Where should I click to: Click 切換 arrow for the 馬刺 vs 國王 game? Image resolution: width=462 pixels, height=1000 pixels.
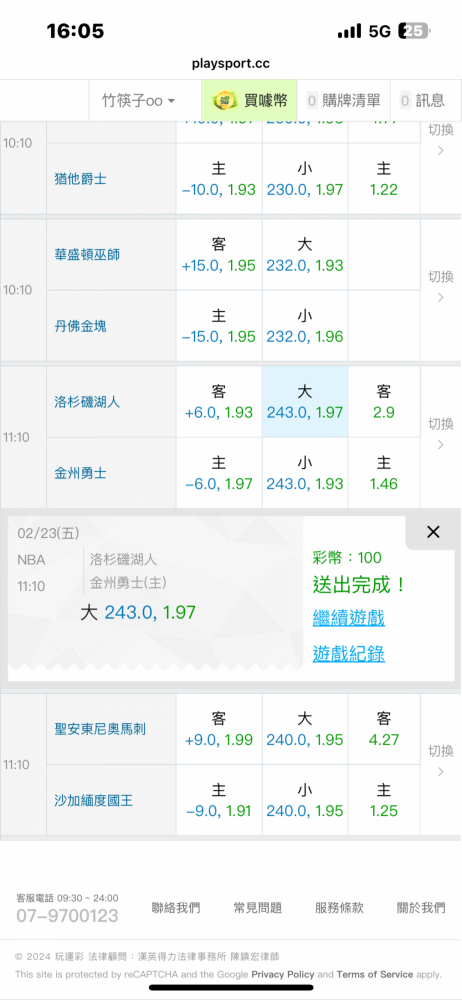click(x=440, y=761)
